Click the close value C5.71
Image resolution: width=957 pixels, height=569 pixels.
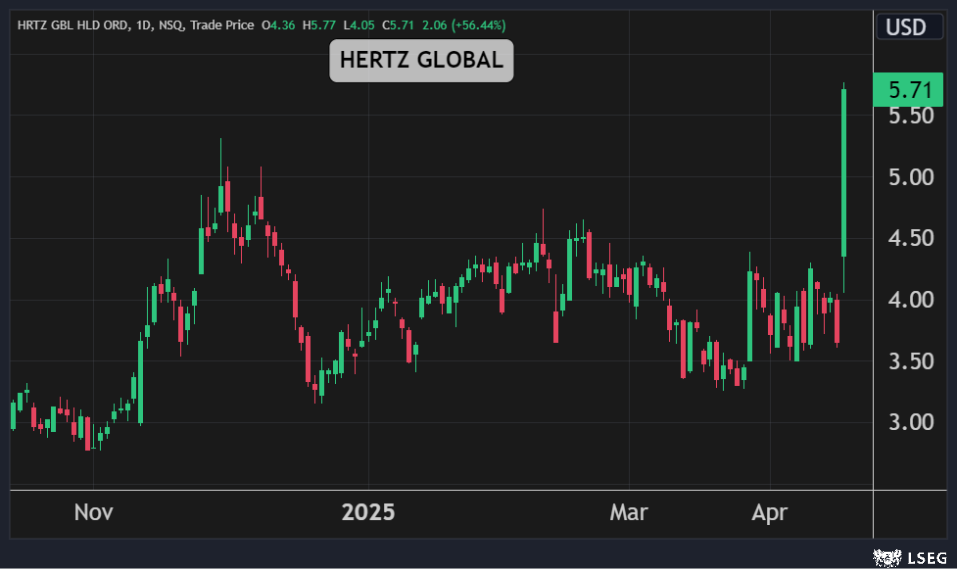[x=398, y=26]
